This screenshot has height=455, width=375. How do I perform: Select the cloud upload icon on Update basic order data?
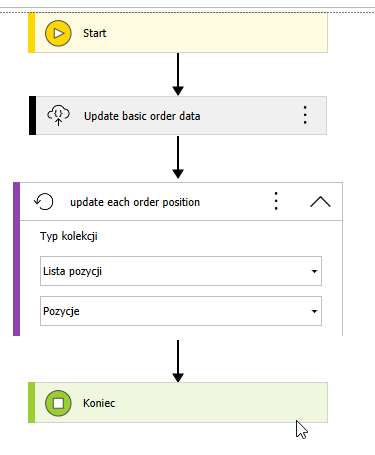pos(58,116)
